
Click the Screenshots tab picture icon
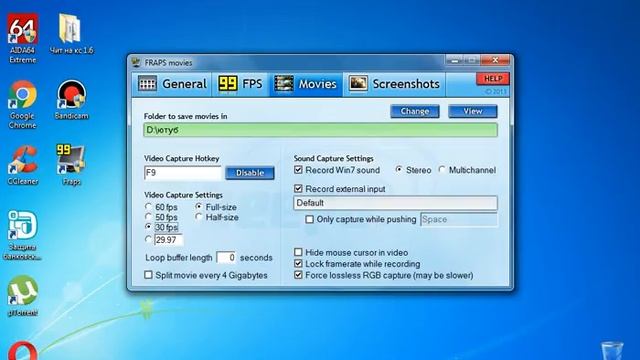tap(358, 84)
